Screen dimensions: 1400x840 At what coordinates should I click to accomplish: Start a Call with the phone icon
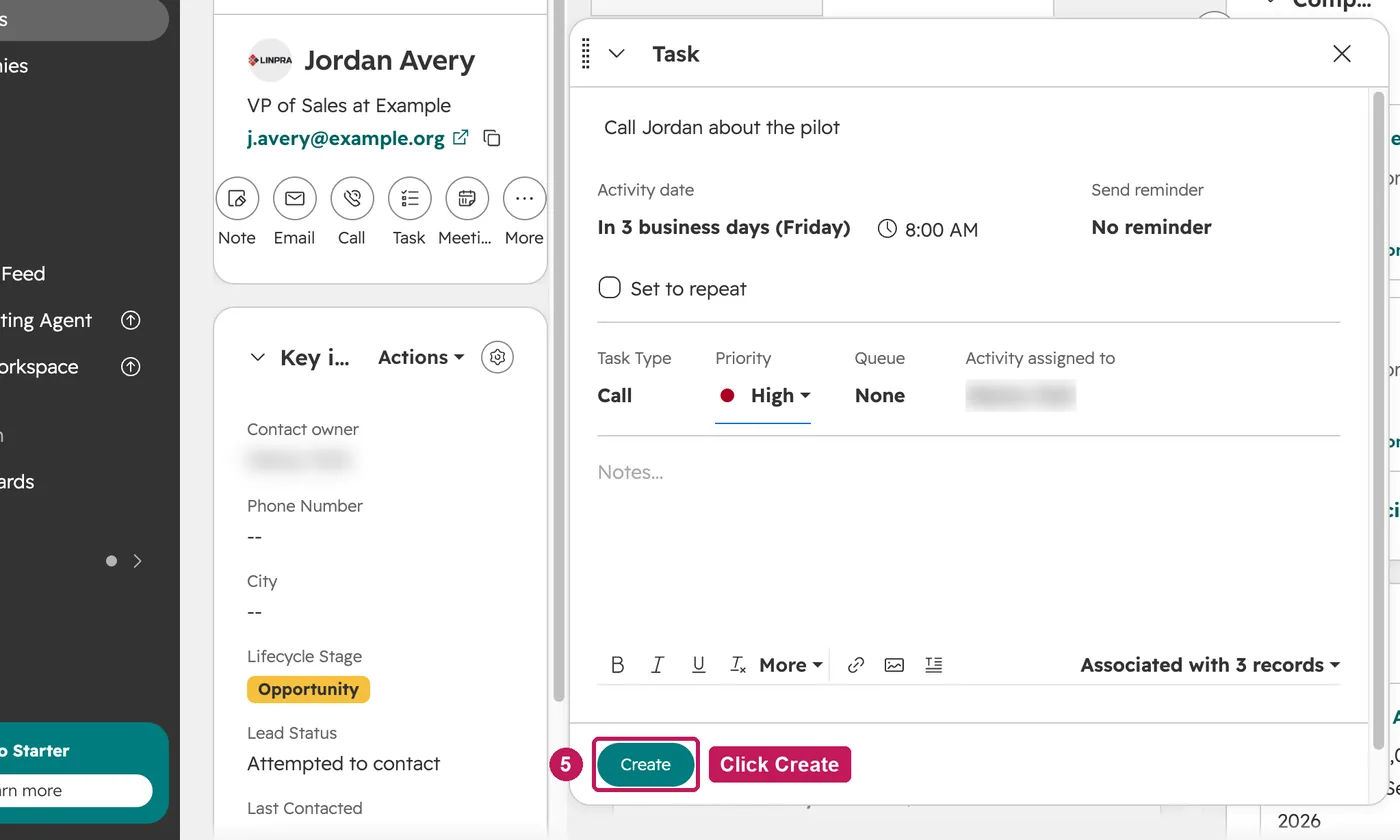pyautogui.click(x=352, y=199)
